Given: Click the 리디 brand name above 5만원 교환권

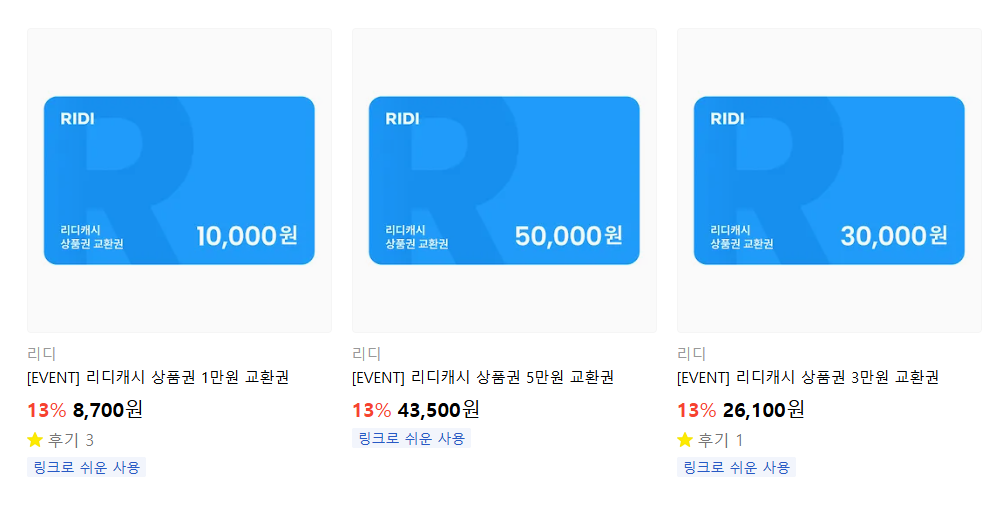Looking at the screenshot, I should tap(366, 354).
